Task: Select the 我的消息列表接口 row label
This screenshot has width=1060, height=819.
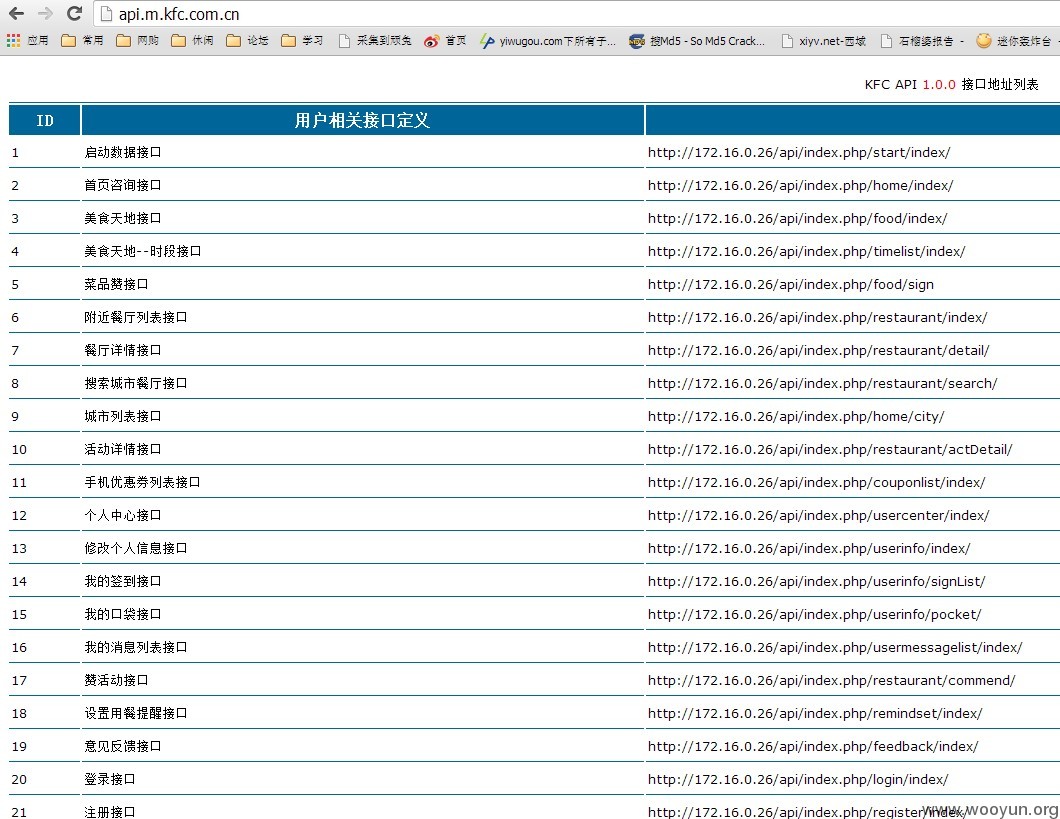Action: [x=135, y=647]
